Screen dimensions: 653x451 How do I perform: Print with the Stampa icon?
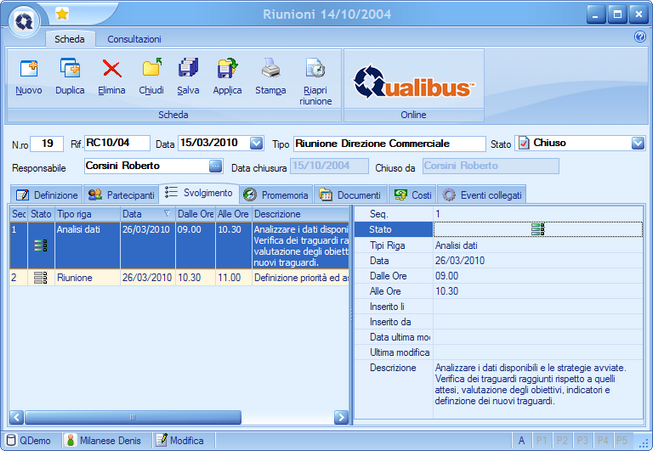[x=270, y=70]
